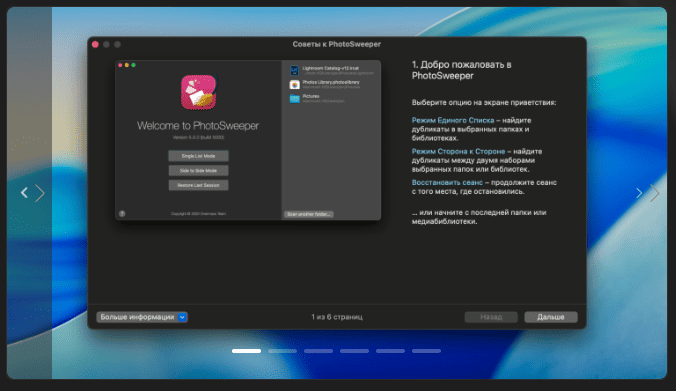The height and width of the screenshot is (391, 676).
Task: Follow the Восстановить сеанс link
Action: click(x=447, y=182)
